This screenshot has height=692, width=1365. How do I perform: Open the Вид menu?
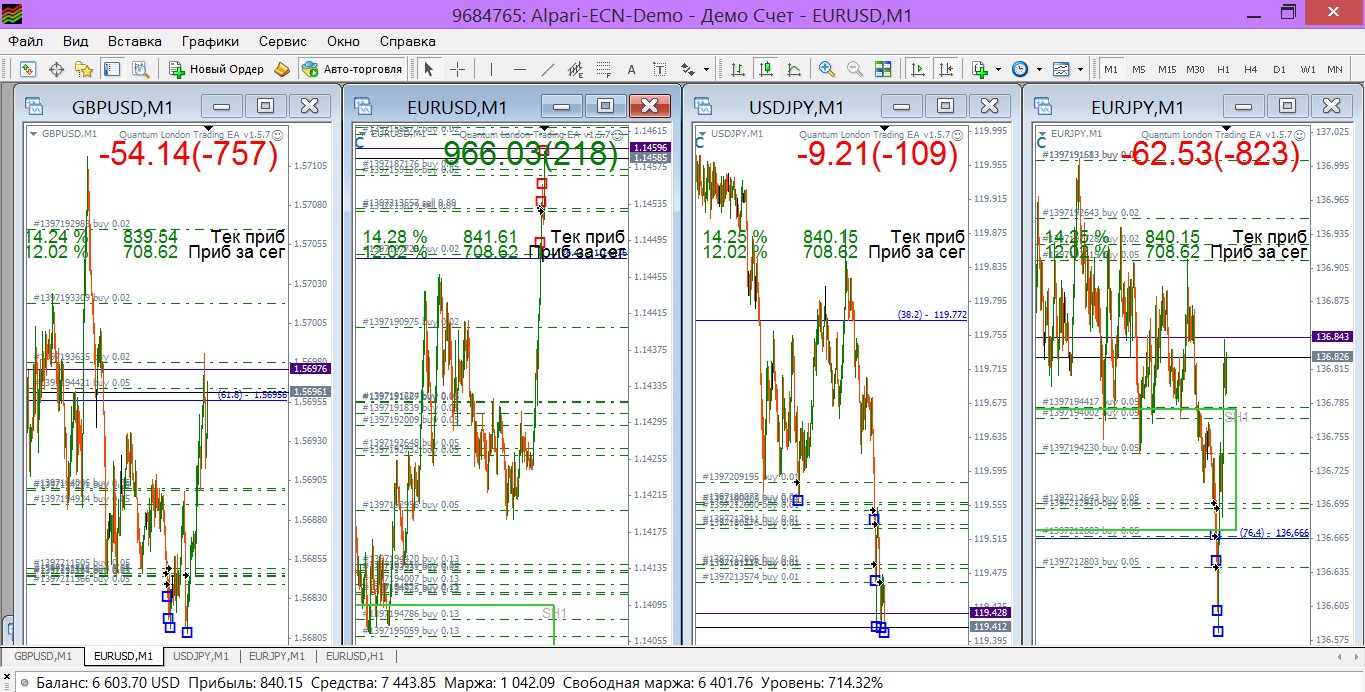[75, 41]
